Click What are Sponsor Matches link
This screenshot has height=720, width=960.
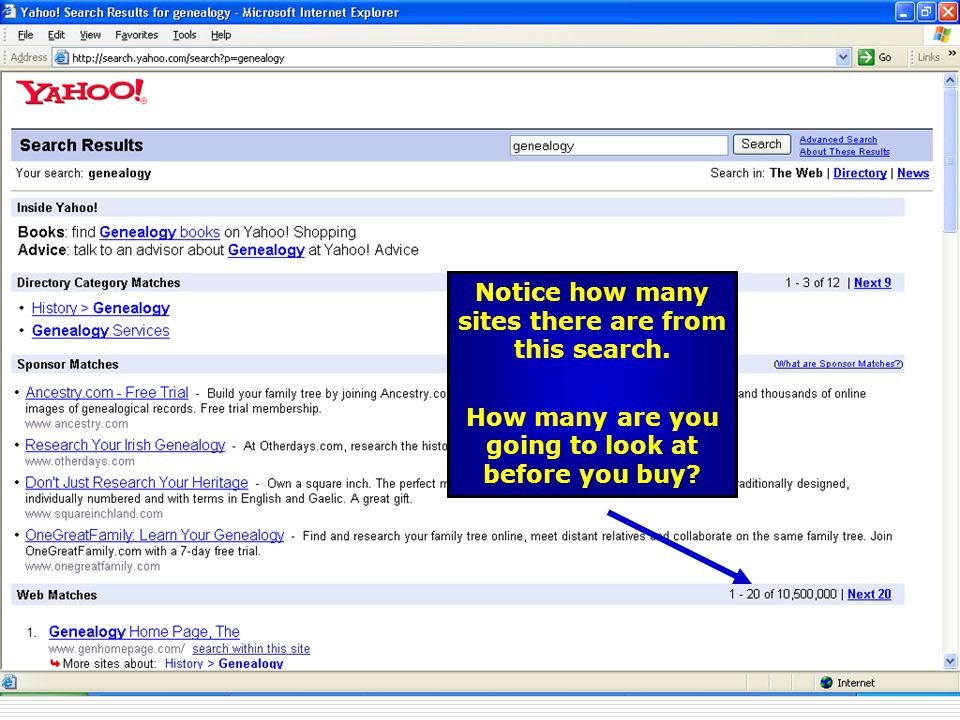pyautogui.click(x=838, y=364)
